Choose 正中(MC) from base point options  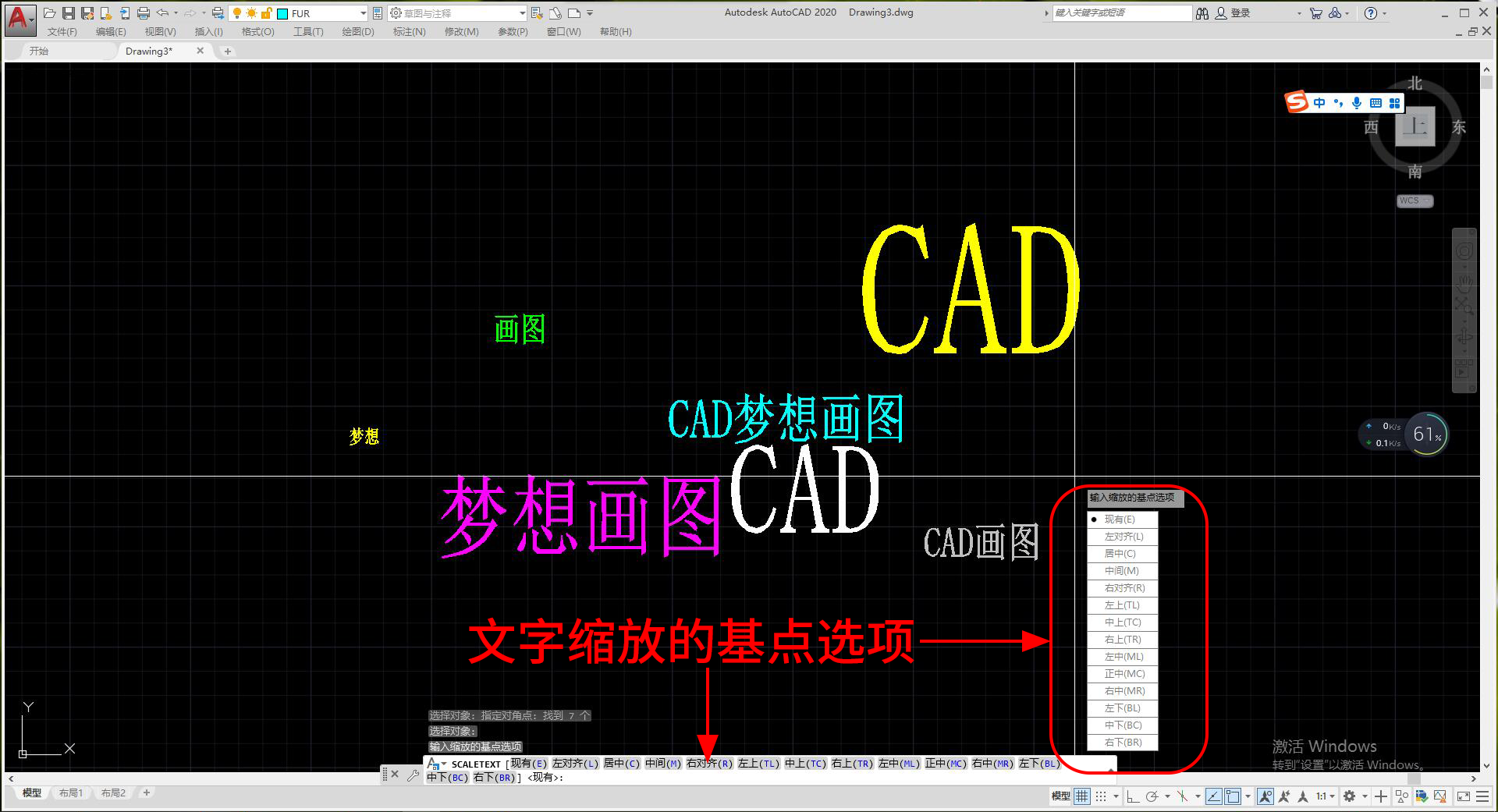[x=1122, y=674]
